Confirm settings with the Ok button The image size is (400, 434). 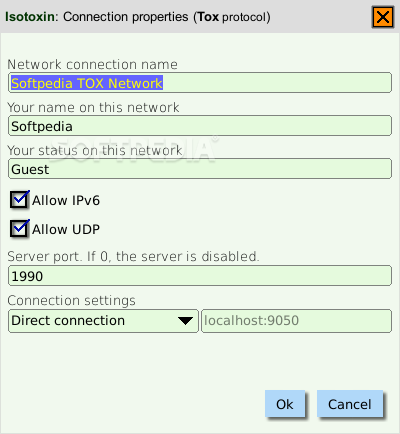(285, 404)
